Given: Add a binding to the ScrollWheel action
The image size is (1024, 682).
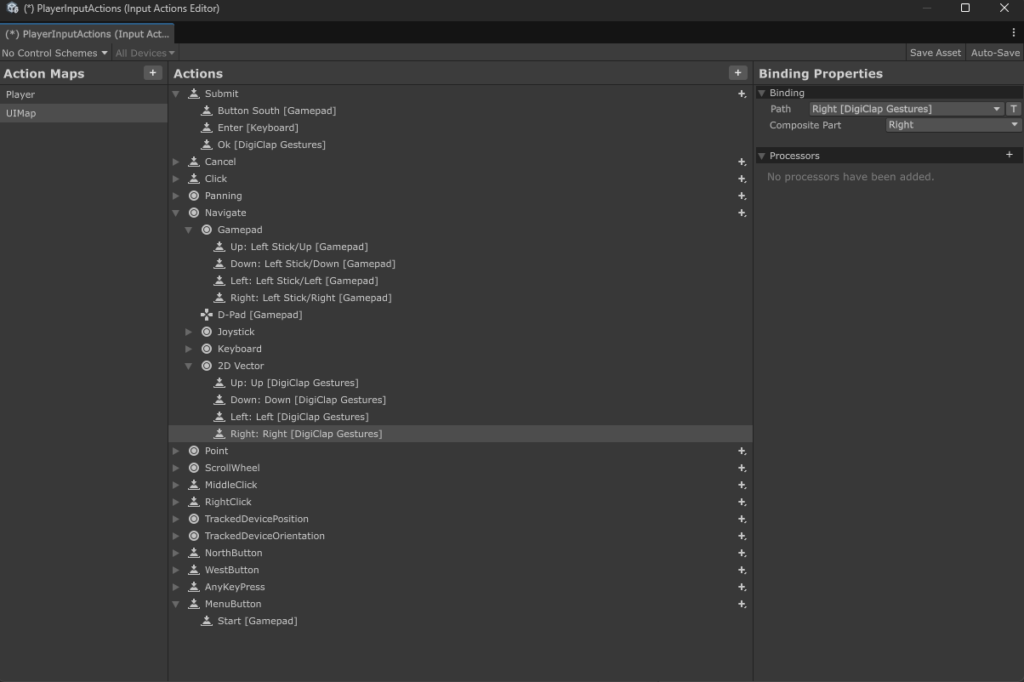Looking at the screenshot, I should [741, 468].
